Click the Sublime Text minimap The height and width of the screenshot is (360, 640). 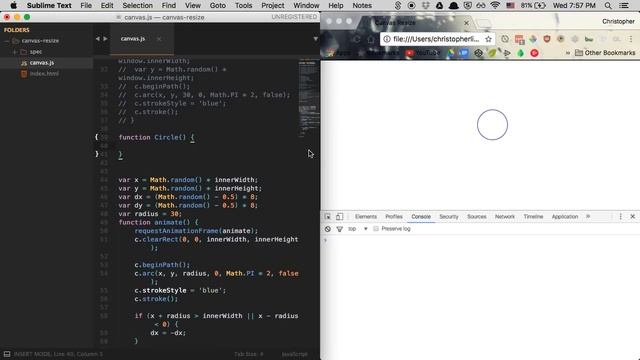309,98
